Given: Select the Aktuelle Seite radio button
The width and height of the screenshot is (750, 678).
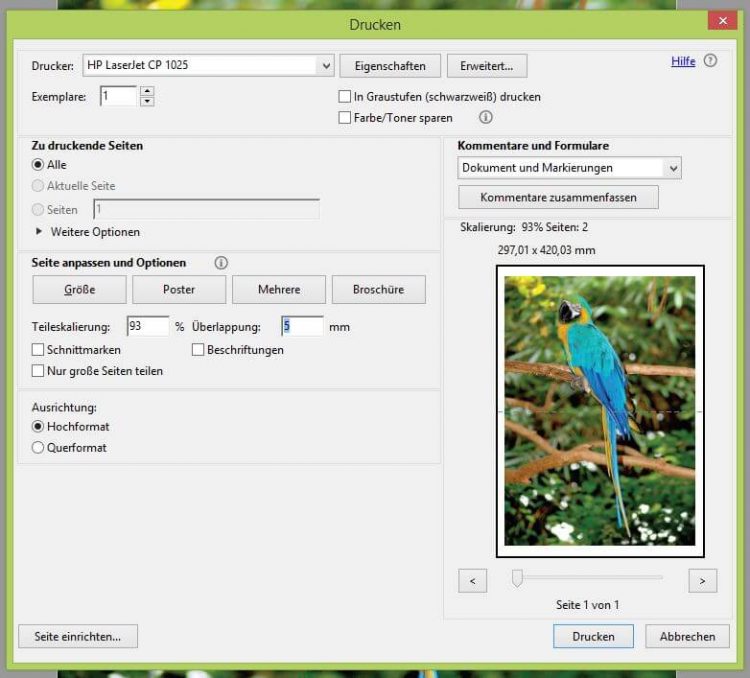Looking at the screenshot, I should pos(38,186).
